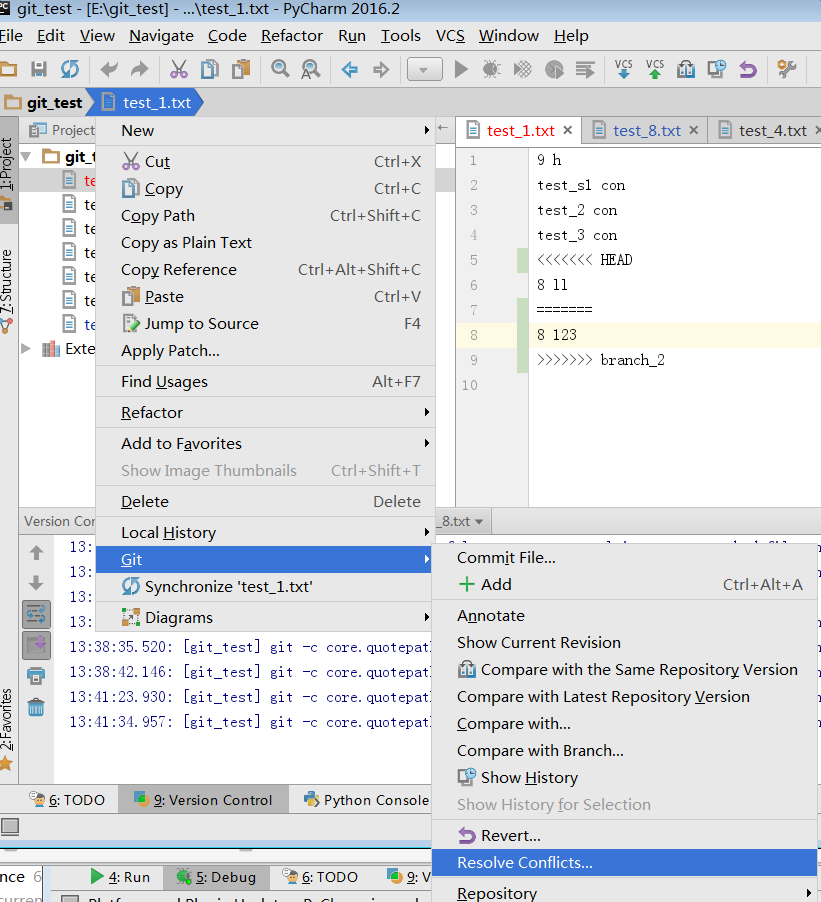Switch to the test_8.txt editor tab
The width and height of the screenshot is (821, 902).
tap(647, 131)
